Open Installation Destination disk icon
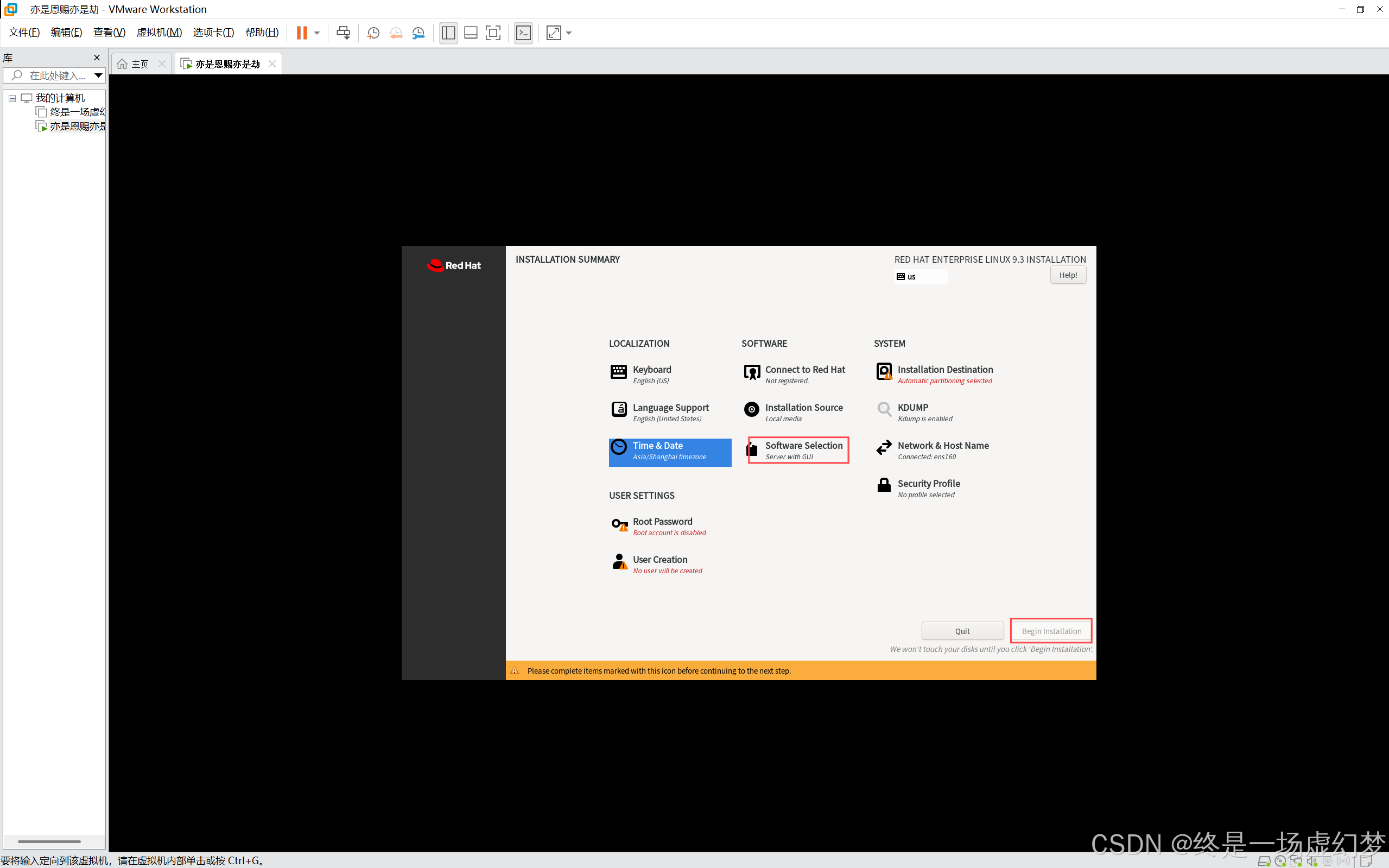Viewport: 1389px width, 868px height. (x=884, y=372)
